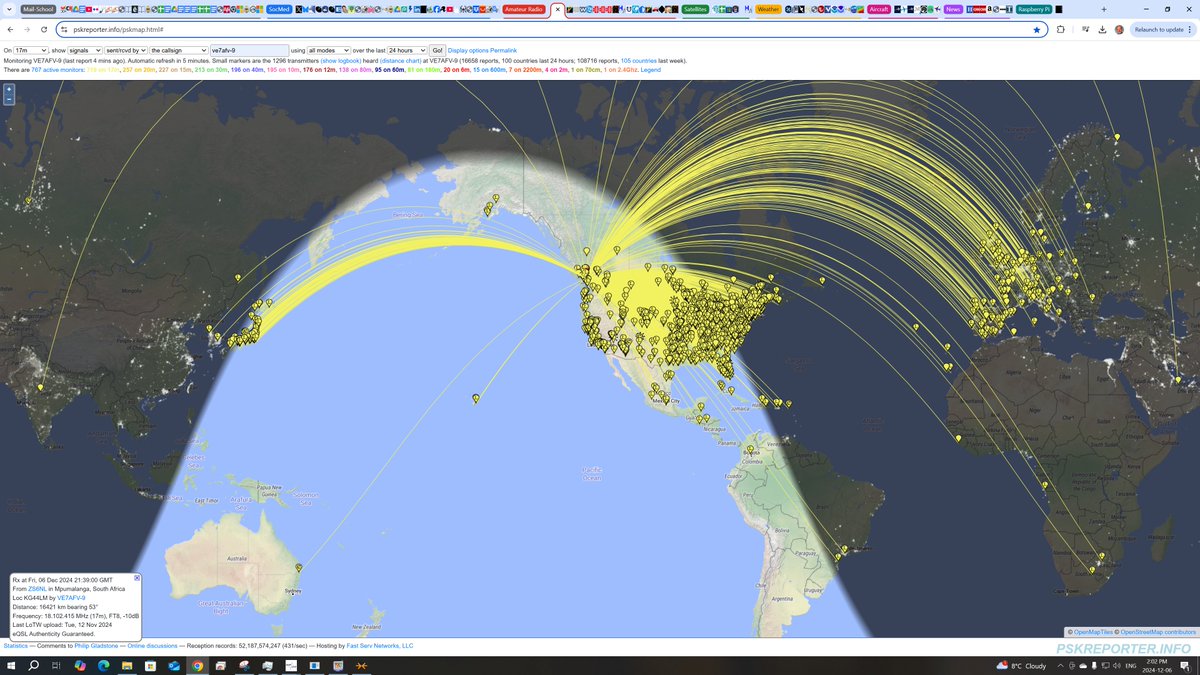This screenshot has height=675, width=1200.
Task: Switch to Chrome in the taskbar
Action: (197, 666)
